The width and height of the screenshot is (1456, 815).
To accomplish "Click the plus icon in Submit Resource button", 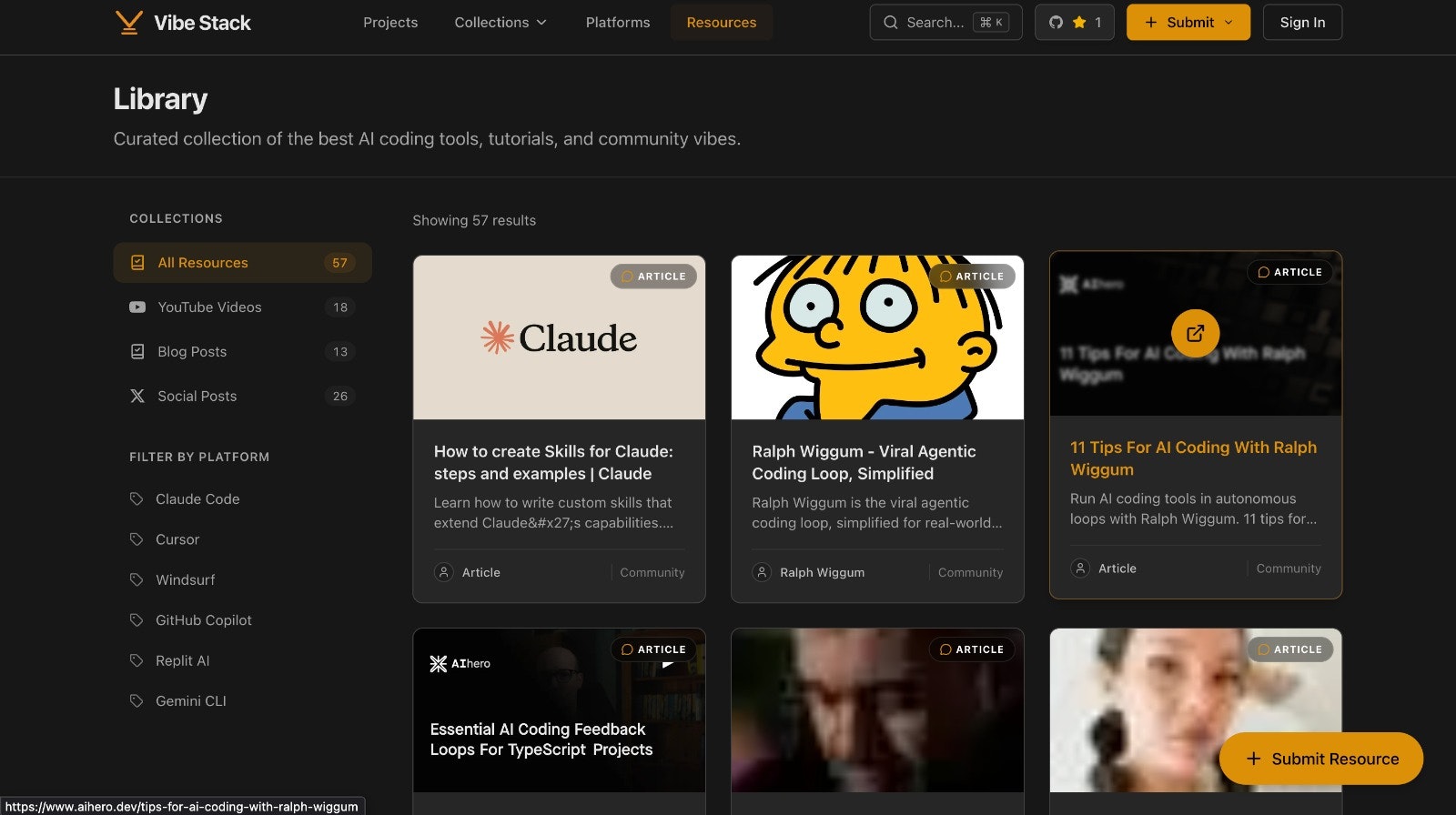I will (1253, 759).
